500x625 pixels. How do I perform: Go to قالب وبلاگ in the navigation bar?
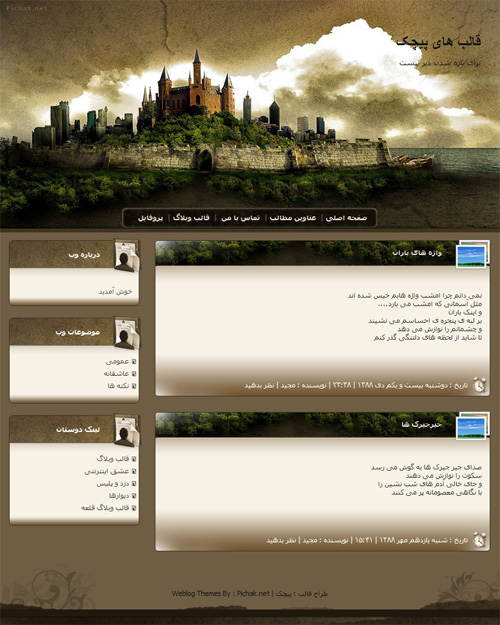click(x=191, y=218)
